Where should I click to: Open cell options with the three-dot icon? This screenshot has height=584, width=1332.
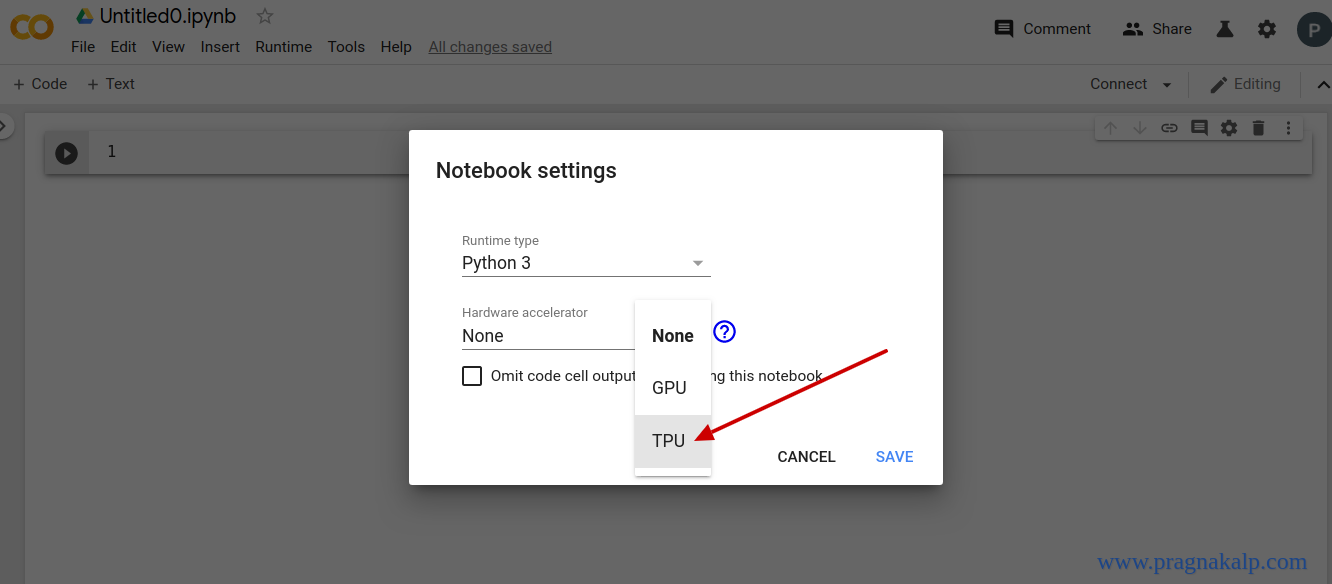1288,128
